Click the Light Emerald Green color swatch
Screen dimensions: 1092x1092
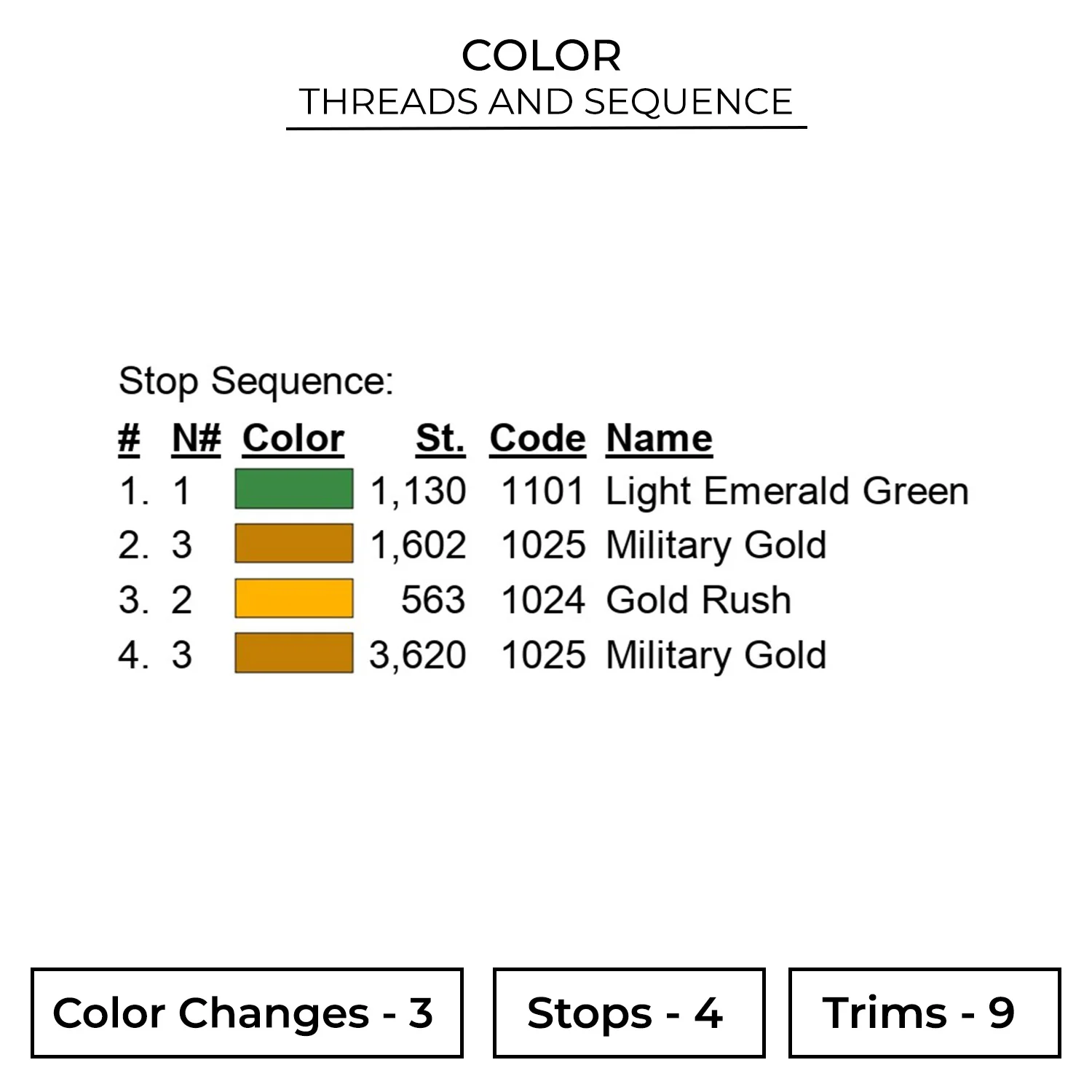(x=293, y=489)
